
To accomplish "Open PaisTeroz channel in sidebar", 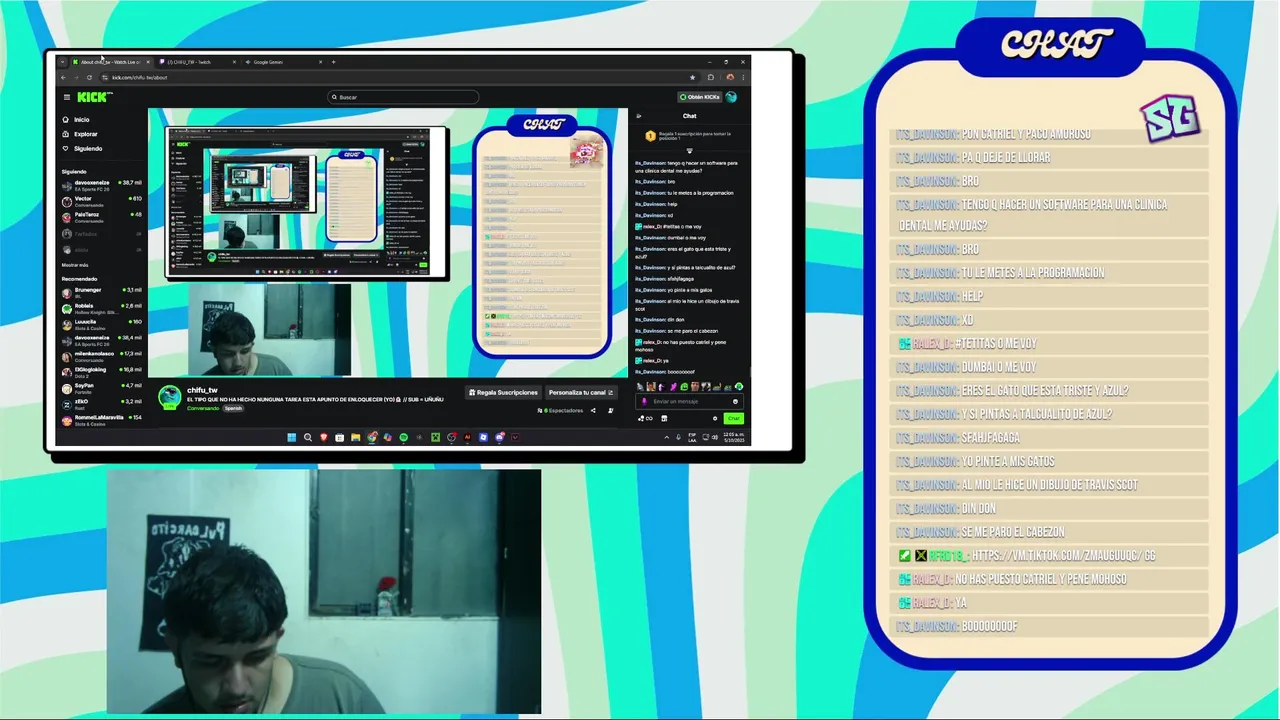I will 102,217.
